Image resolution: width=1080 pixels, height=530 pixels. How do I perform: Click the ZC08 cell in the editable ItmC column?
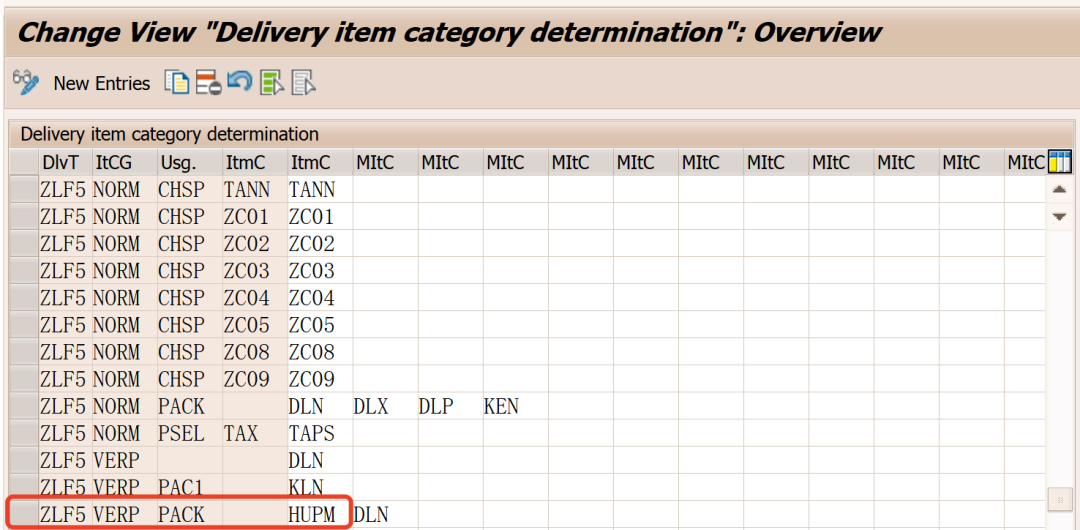click(x=320, y=351)
